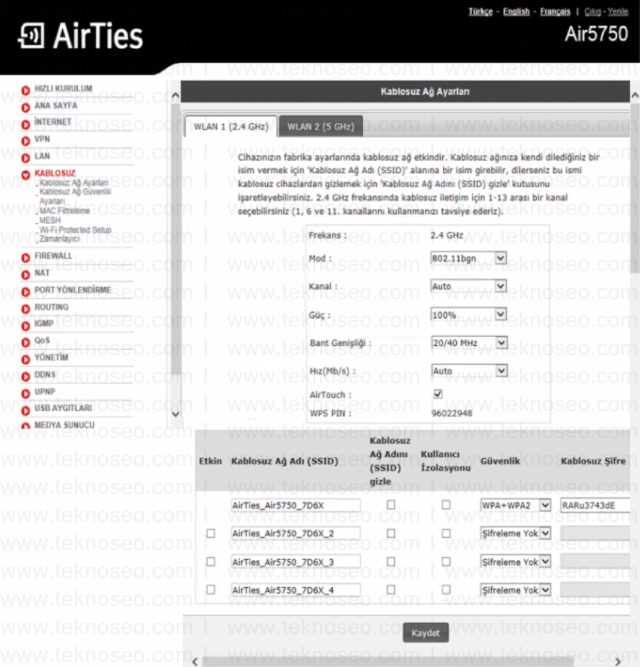Switch to the WLAN 2 (5 GHz) tab
This screenshot has height=667, width=640.
(x=321, y=126)
